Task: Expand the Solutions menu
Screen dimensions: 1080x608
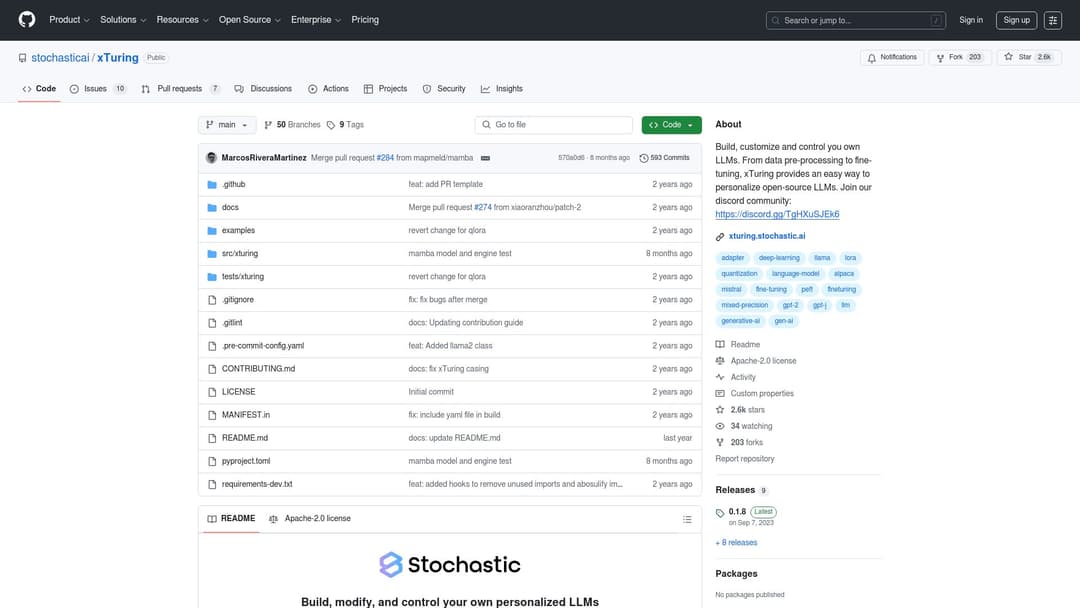Action: (123, 20)
